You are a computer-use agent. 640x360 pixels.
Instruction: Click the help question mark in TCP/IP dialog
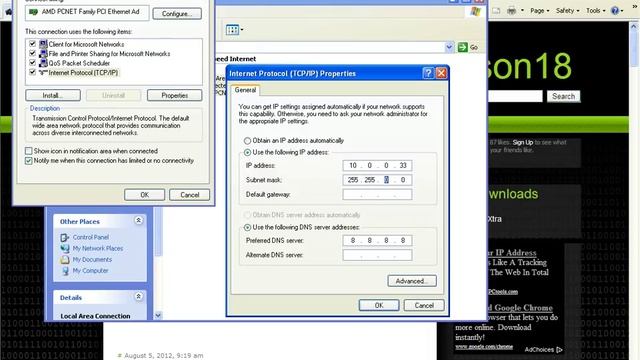tap(428, 73)
